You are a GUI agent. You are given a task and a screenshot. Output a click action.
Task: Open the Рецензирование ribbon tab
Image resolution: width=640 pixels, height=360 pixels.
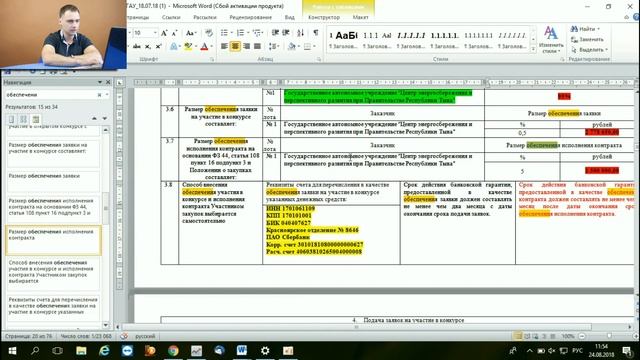point(250,18)
